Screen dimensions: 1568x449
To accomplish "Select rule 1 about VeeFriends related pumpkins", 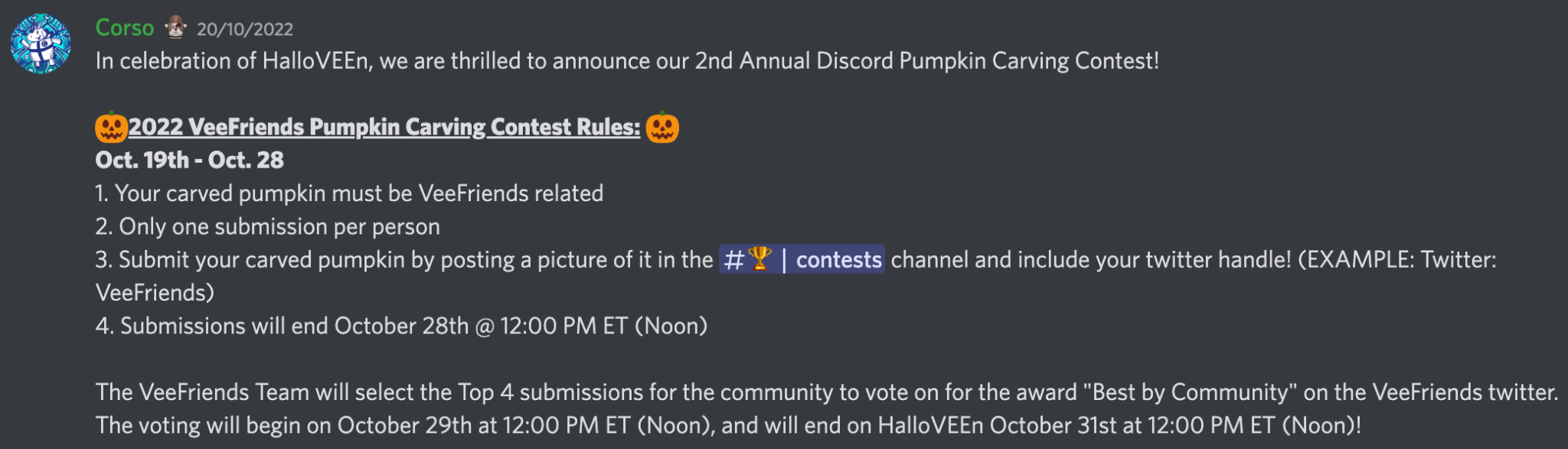I will click(348, 194).
